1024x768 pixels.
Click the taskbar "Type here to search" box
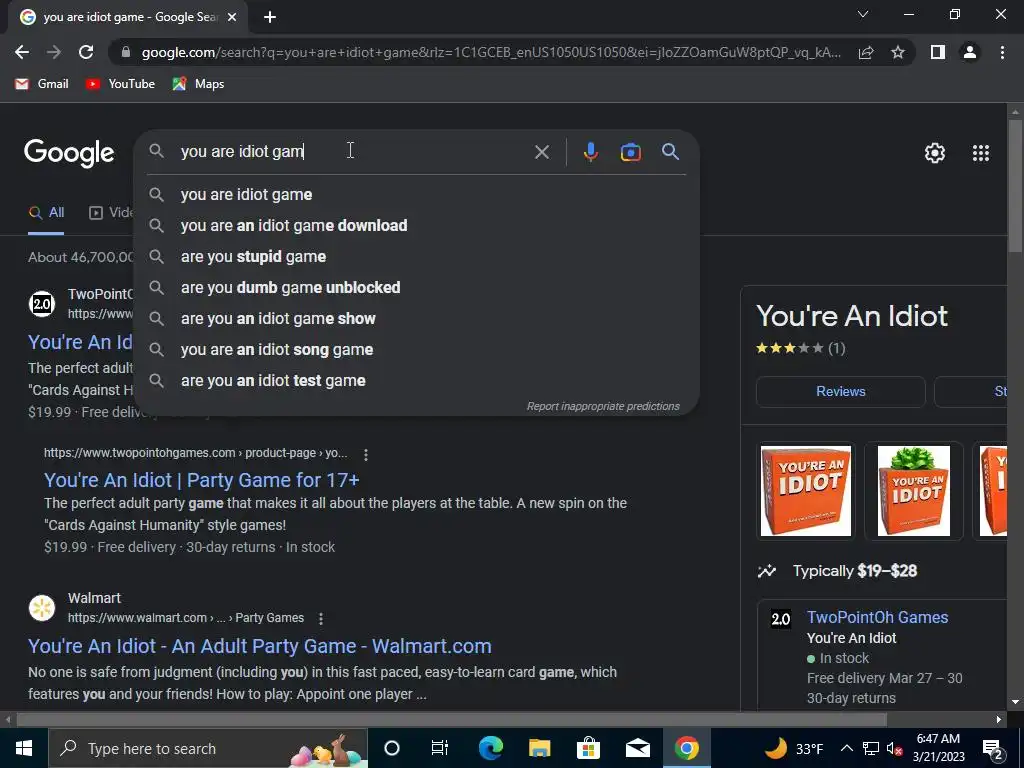pyautogui.click(x=208, y=748)
